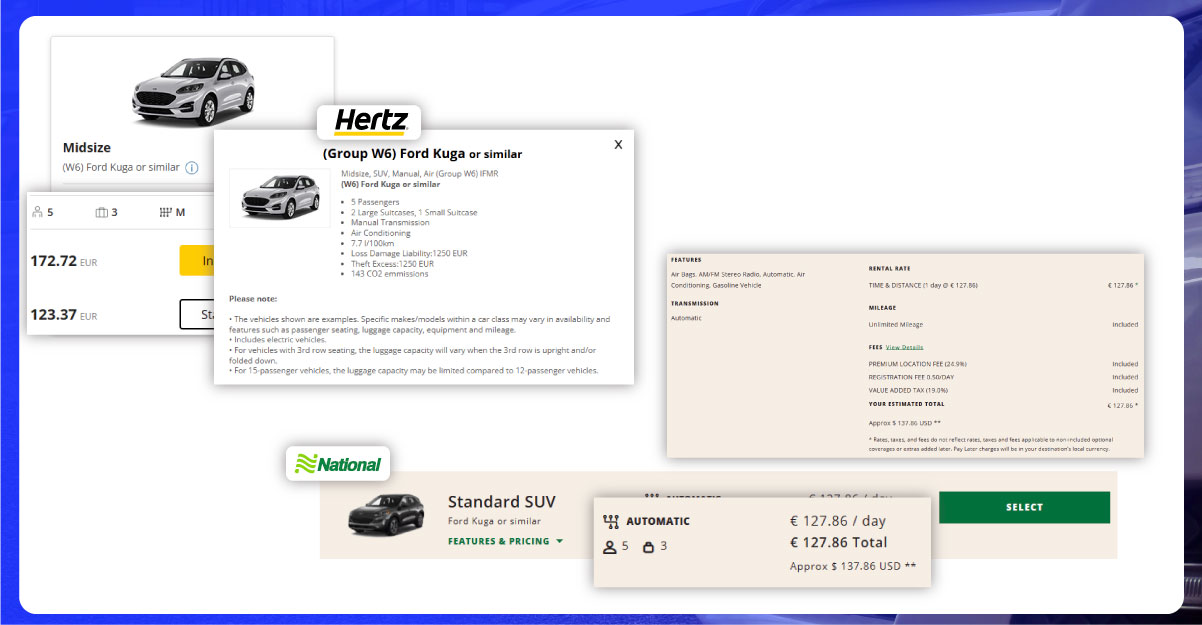The image size is (1202, 625).
Task: Click the 172.72 EUR price
Action: click(63, 261)
